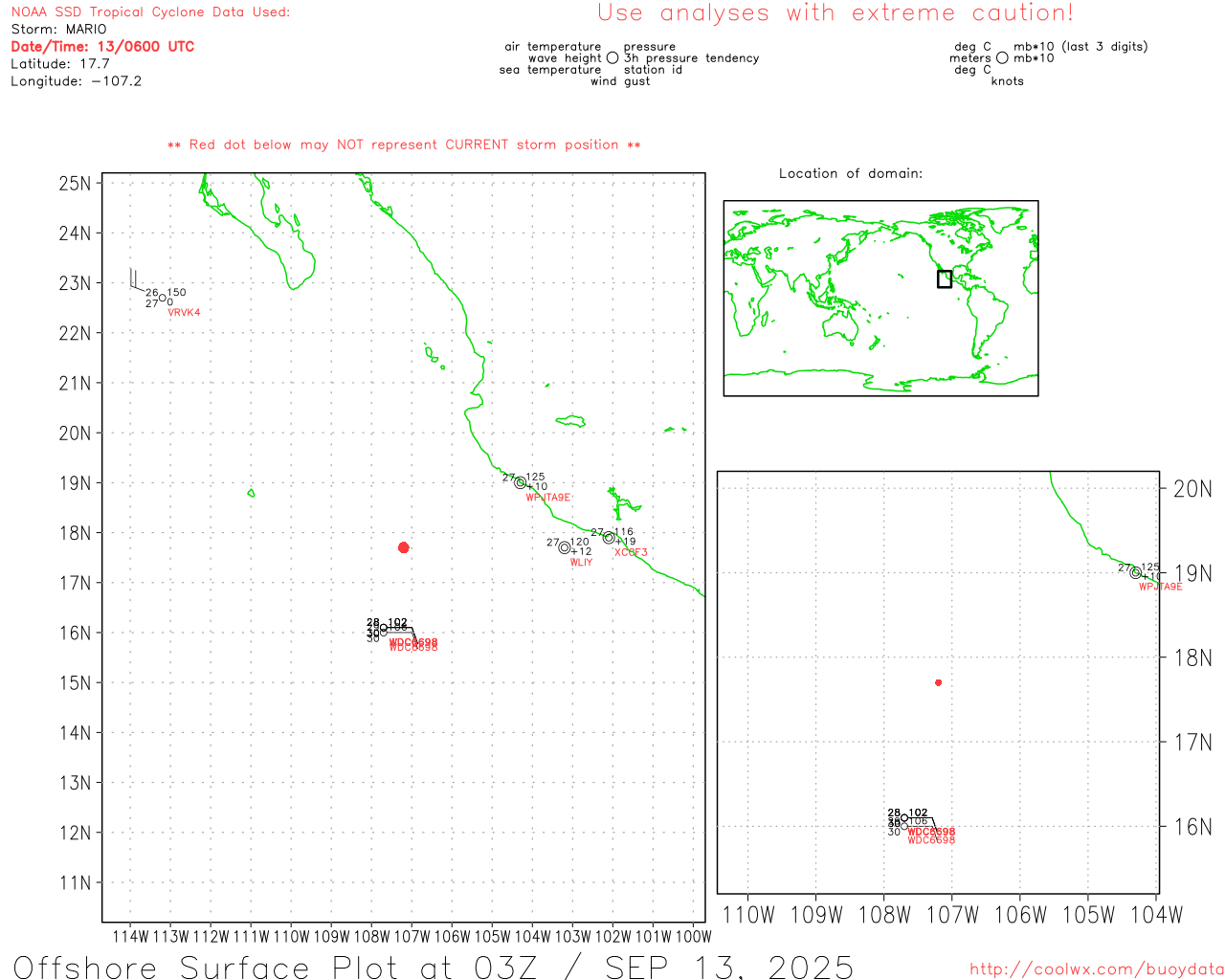The image size is (1225, 980).
Task: Click the 14N latitude axis label
Action: click(x=76, y=732)
